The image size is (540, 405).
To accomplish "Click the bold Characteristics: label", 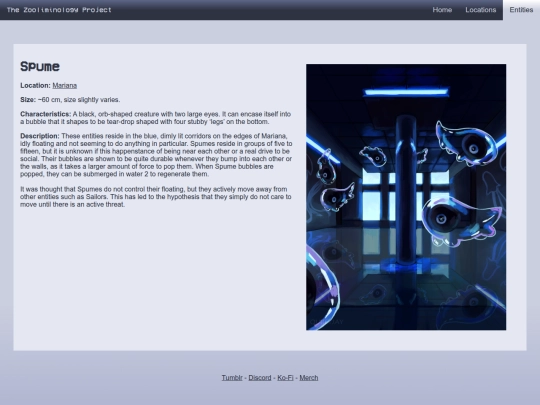I will 45,114.
